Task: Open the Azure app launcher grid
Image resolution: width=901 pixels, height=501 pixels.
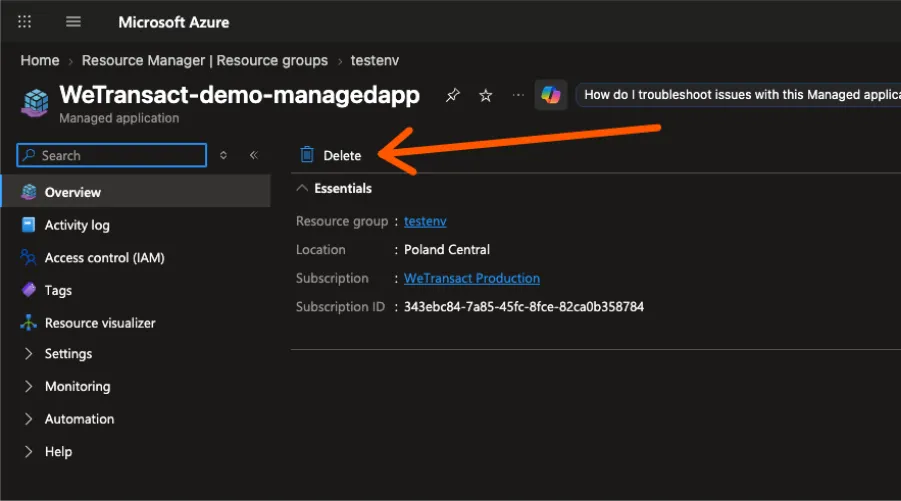Action: 24,22
